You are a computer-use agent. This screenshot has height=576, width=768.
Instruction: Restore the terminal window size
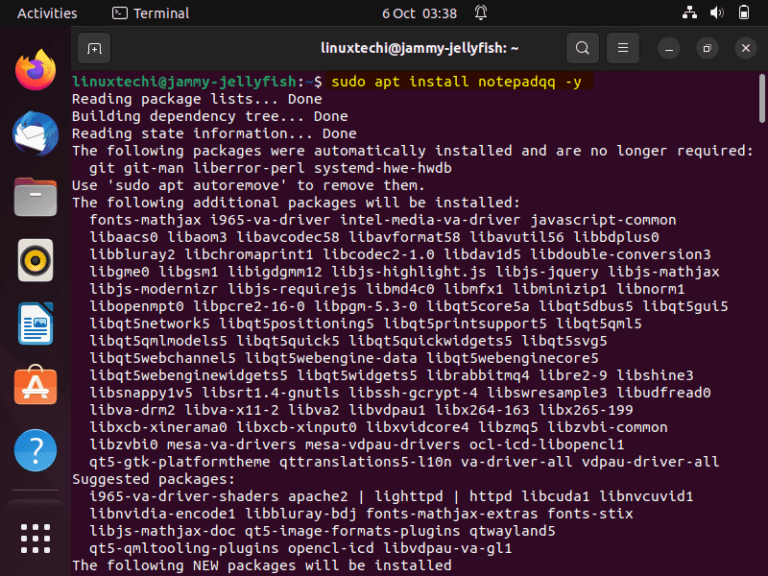[707, 48]
